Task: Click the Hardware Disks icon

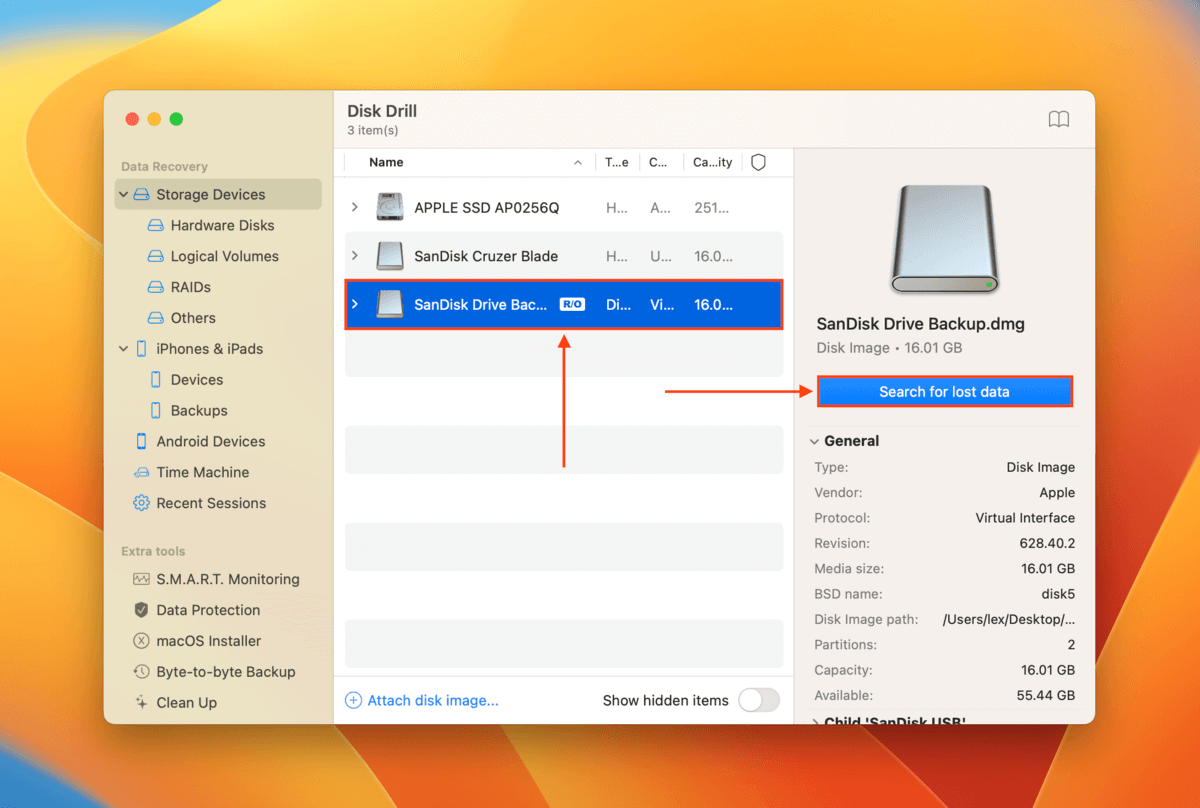Action: [155, 226]
